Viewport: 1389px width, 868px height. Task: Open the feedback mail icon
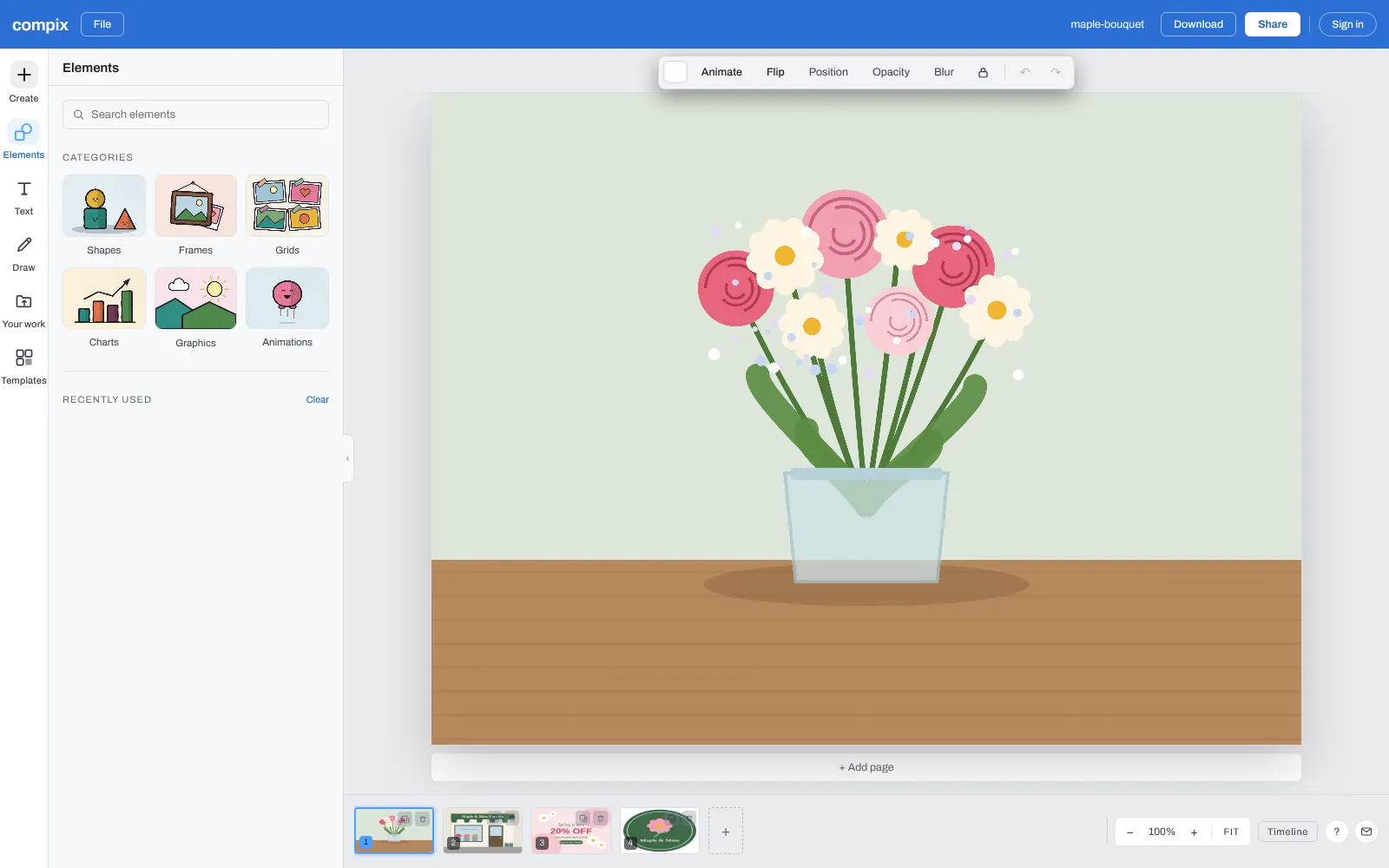(x=1366, y=832)
